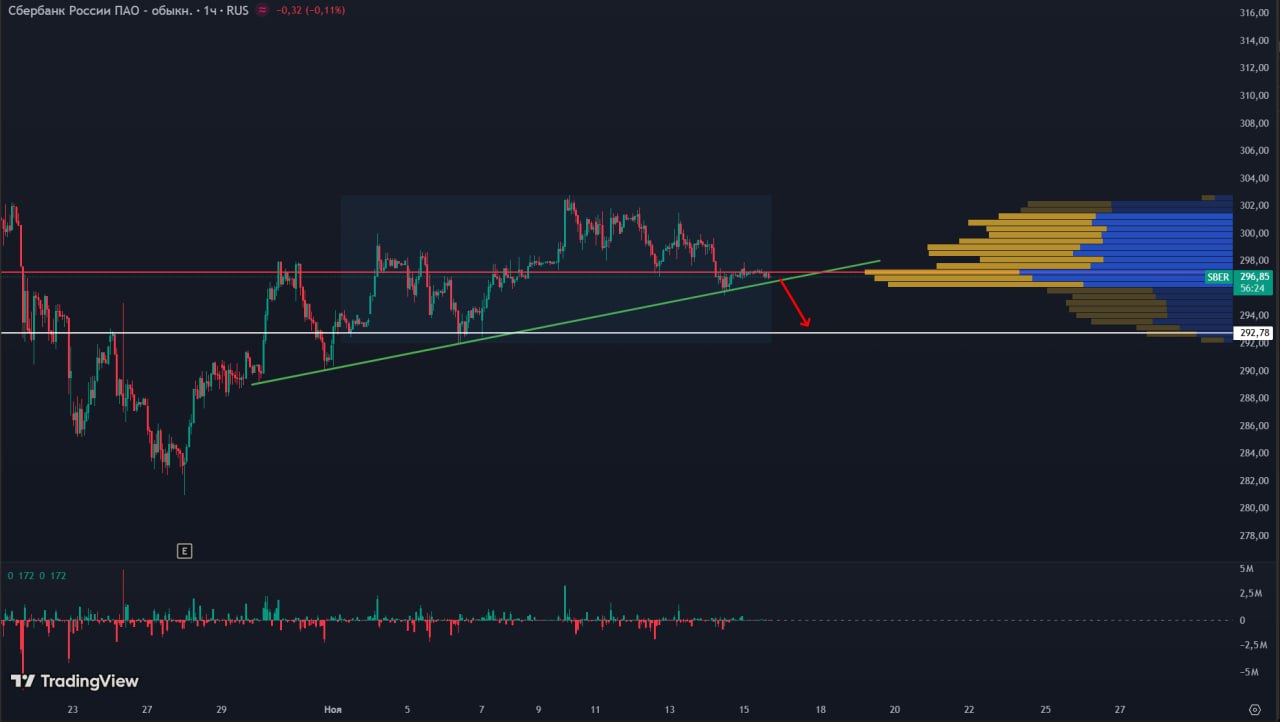The width and height of the screenshot is (1280, 722).
Task: Click the 'Ноя' month label on time axis
Action: point(333,709)
